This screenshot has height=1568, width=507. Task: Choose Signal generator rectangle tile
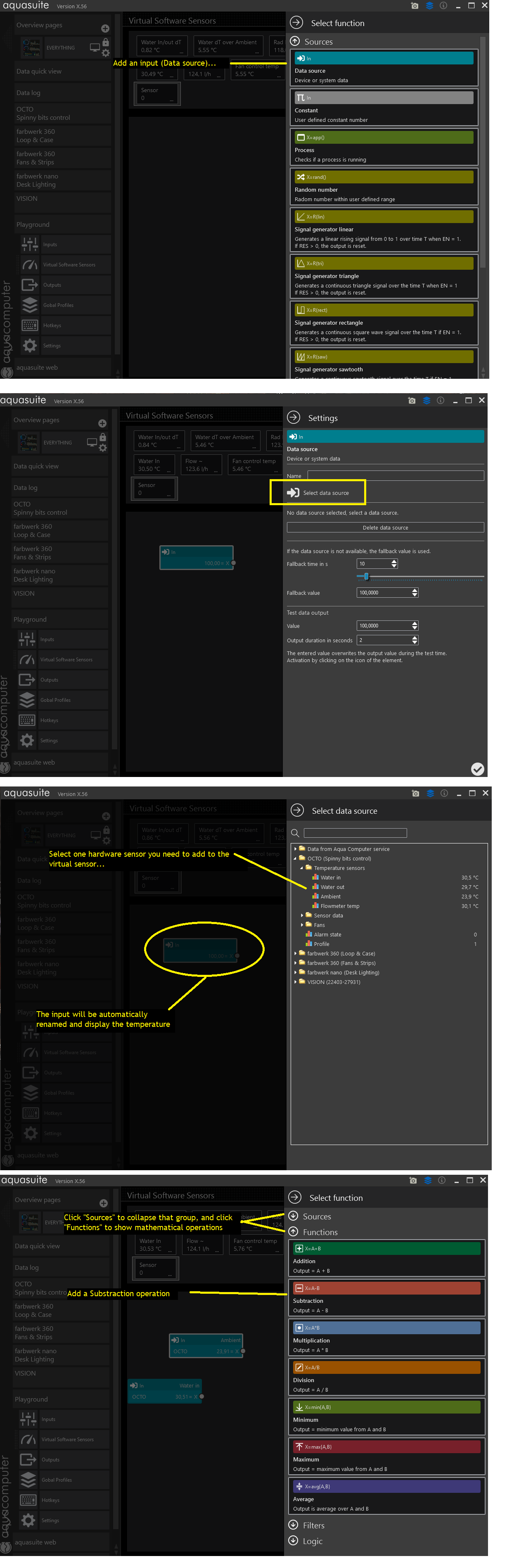point(384,324)
